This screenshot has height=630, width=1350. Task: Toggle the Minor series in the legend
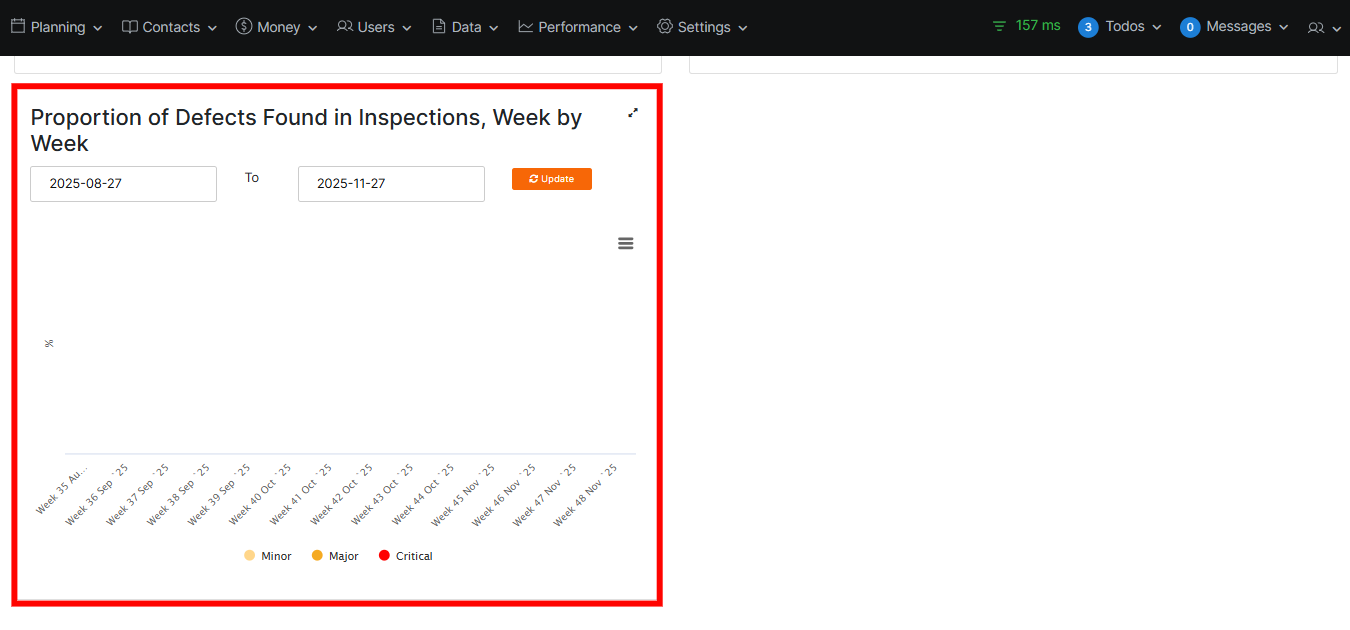(x=267, y=555)
